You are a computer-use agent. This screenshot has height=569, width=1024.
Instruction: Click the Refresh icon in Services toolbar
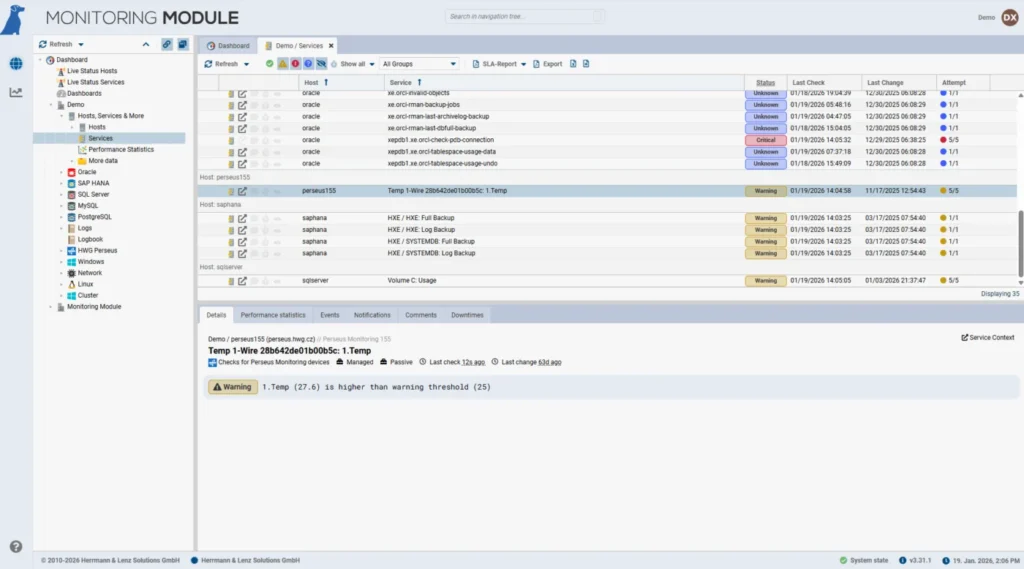coord(208,64)
